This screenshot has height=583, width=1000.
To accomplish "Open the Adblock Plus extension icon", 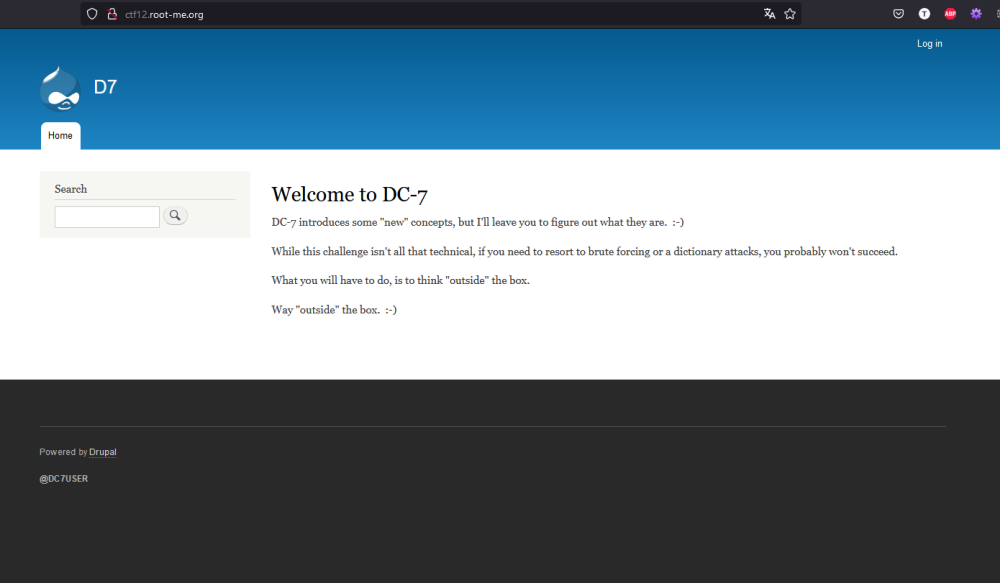I will (950, 14).
